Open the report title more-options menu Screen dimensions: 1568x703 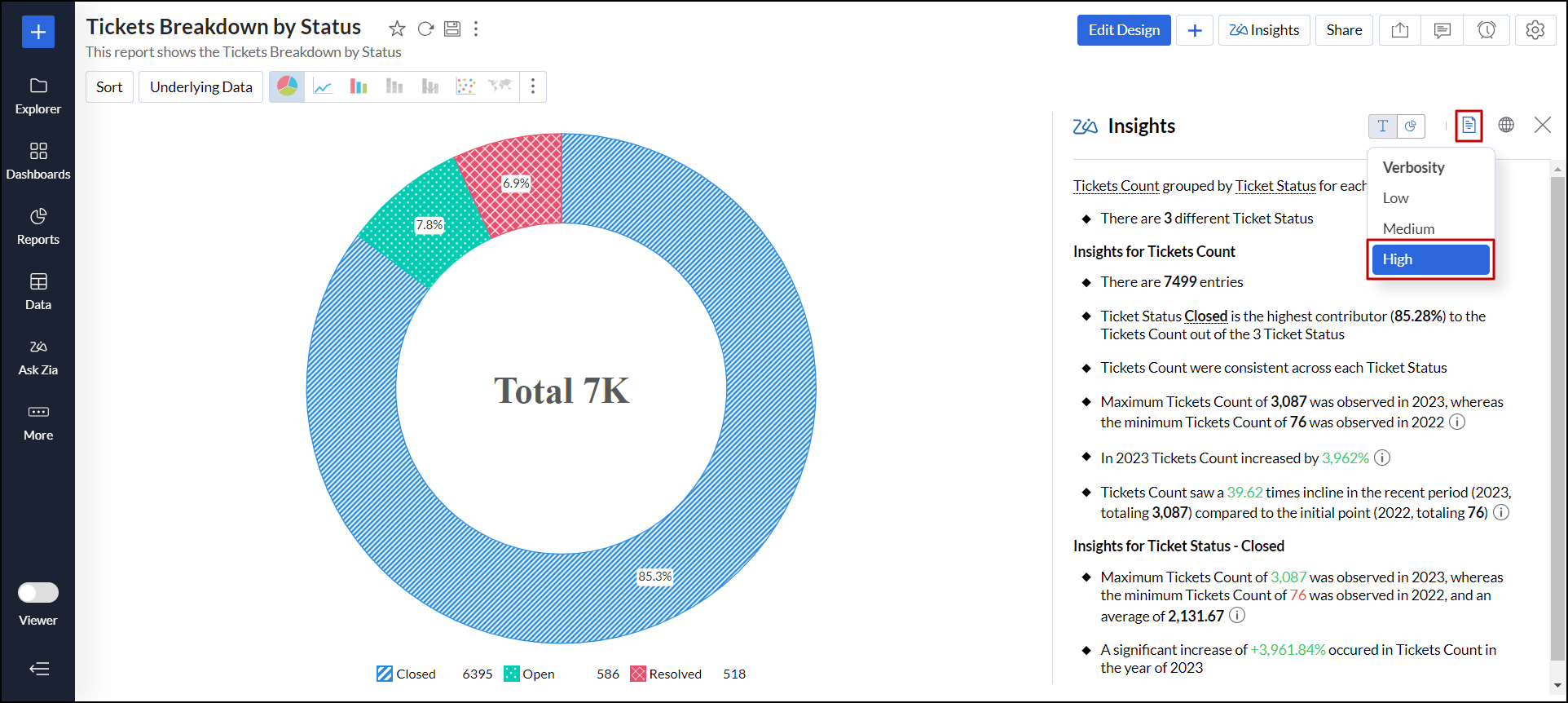click(476, 29)
